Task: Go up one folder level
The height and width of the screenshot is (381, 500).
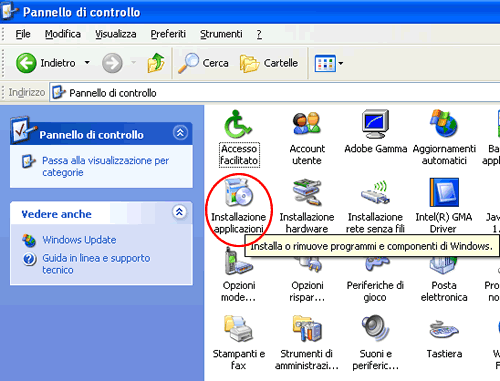Action: coord(156,63)
